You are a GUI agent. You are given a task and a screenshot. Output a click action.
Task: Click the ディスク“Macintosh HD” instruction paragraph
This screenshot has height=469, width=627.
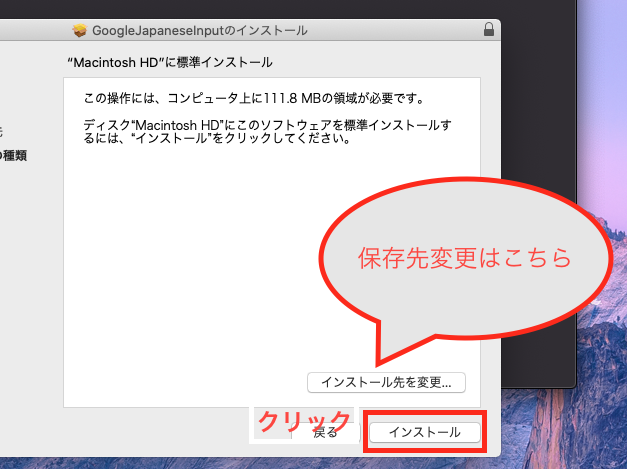[x=267, y=131]
